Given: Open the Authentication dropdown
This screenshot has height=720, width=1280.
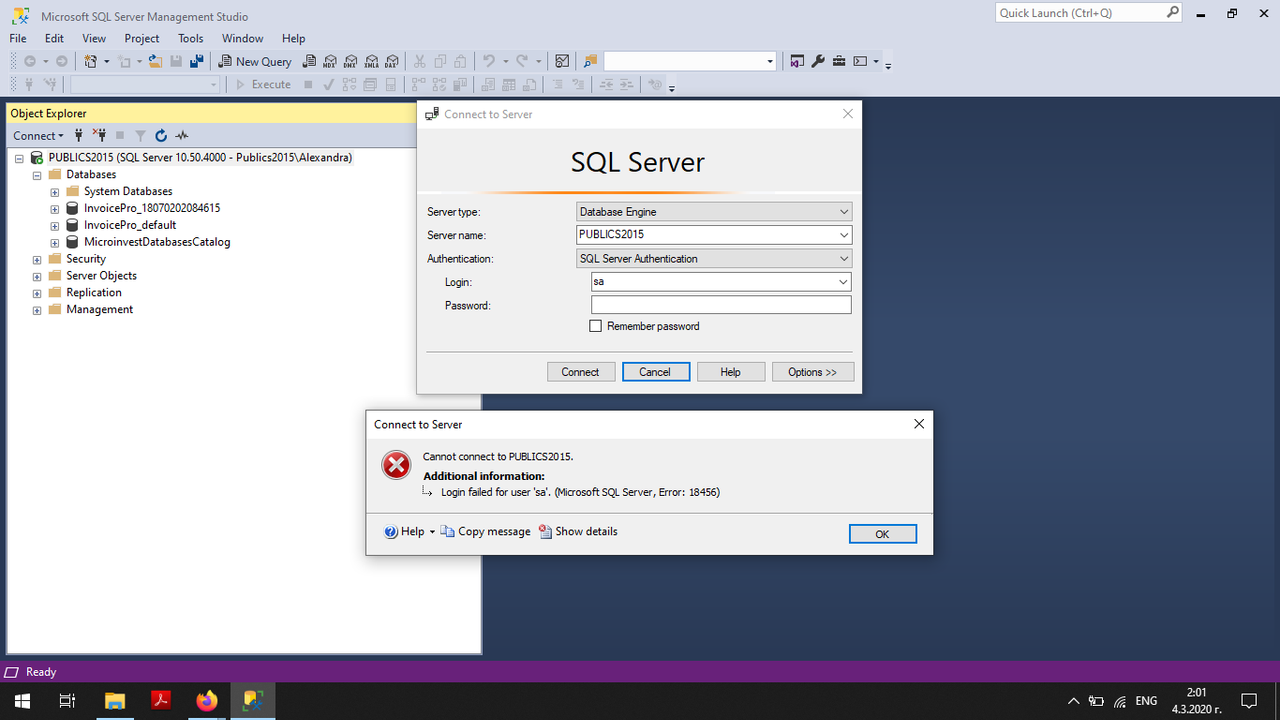Looking at the screenshot, I should click(x=844, y=258).
